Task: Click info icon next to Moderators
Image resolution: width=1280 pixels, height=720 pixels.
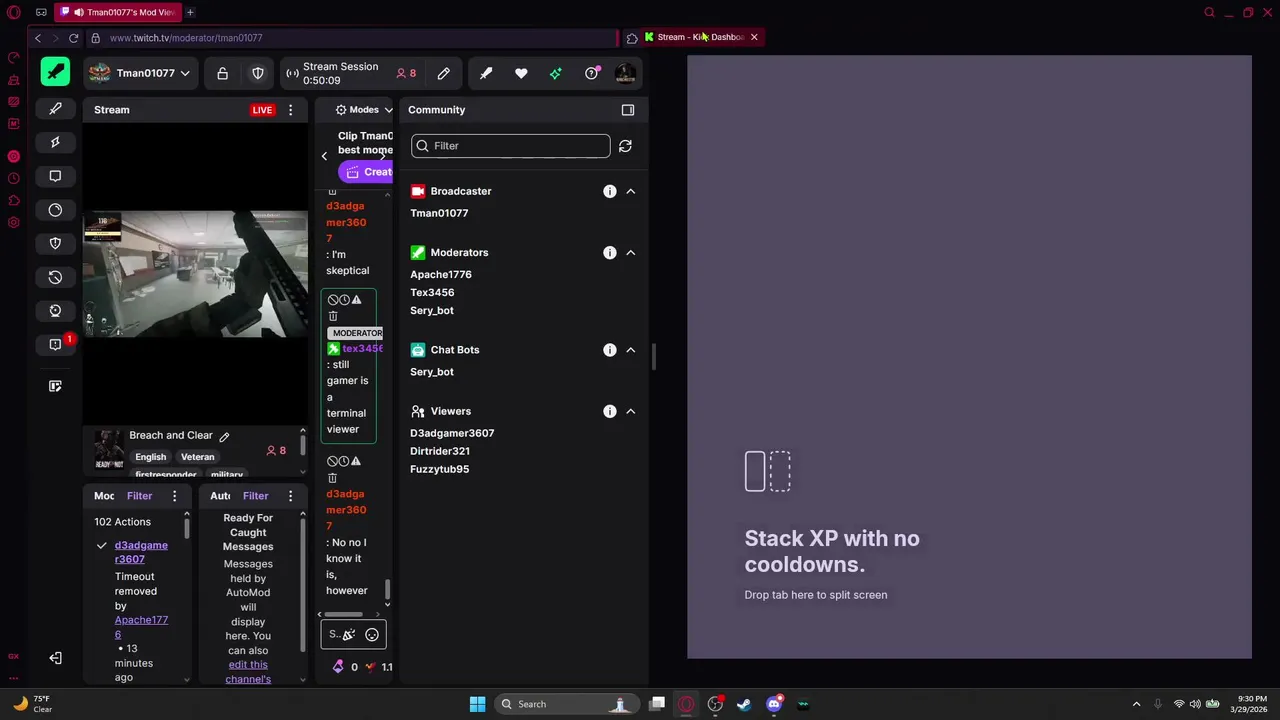Action: [x=610, y=253]
